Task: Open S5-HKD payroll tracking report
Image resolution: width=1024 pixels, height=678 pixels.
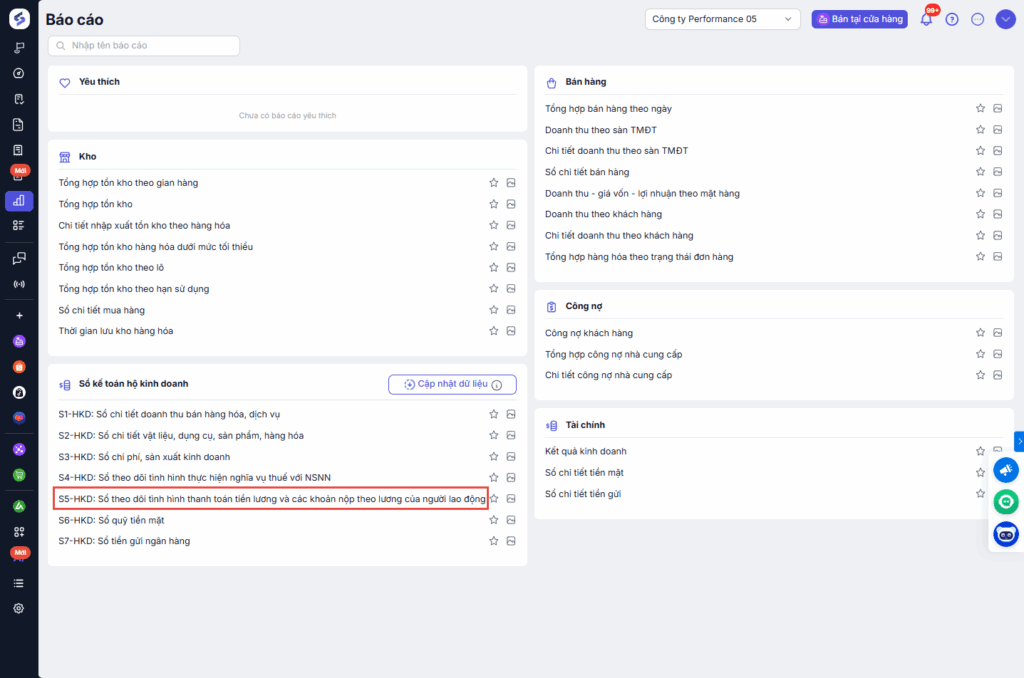Action: pos(271,498)
